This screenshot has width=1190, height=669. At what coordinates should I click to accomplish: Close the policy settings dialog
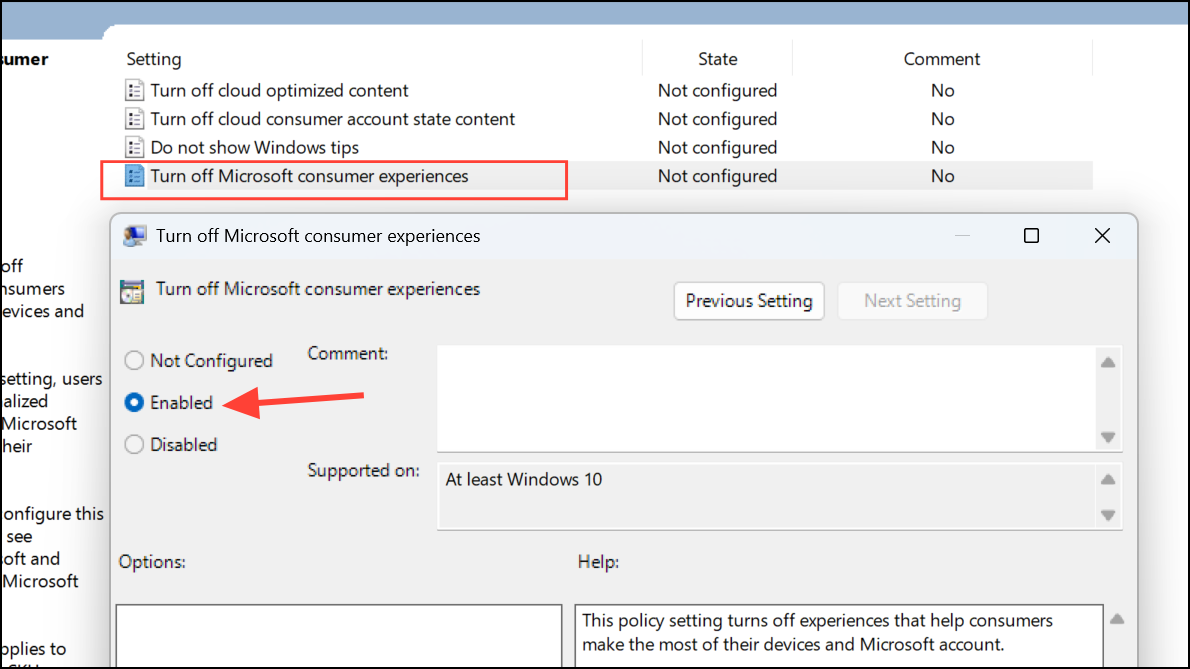click(1102, 236)
